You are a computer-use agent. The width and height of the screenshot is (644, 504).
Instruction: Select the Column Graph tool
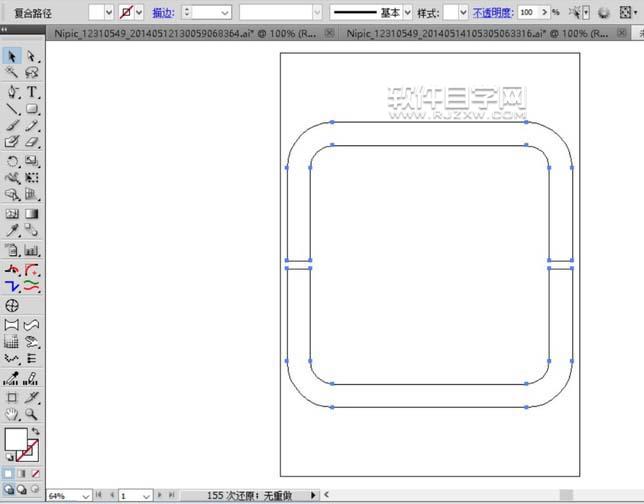[x=32, y=250]
